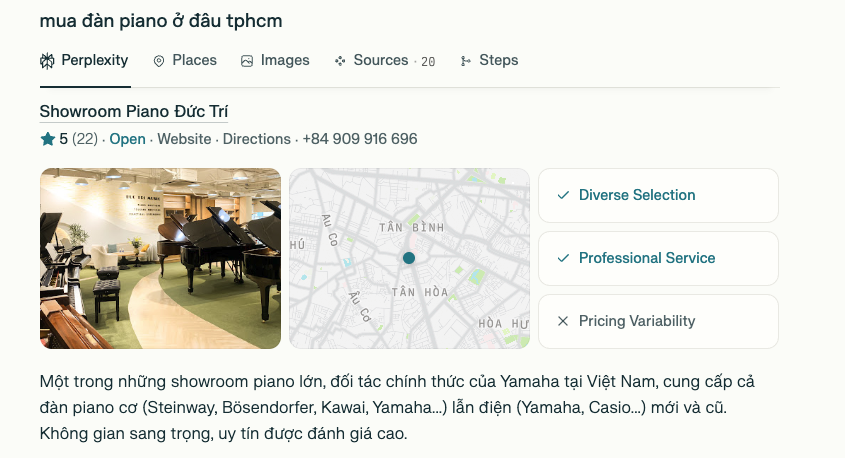Open the piano showroom photo

click(160, 258)
